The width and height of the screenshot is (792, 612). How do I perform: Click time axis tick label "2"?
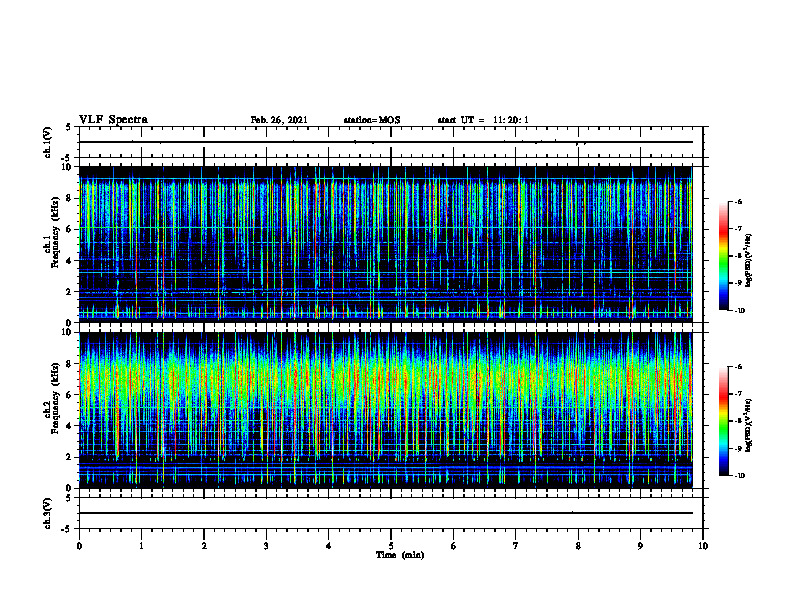tap(204, 546)
